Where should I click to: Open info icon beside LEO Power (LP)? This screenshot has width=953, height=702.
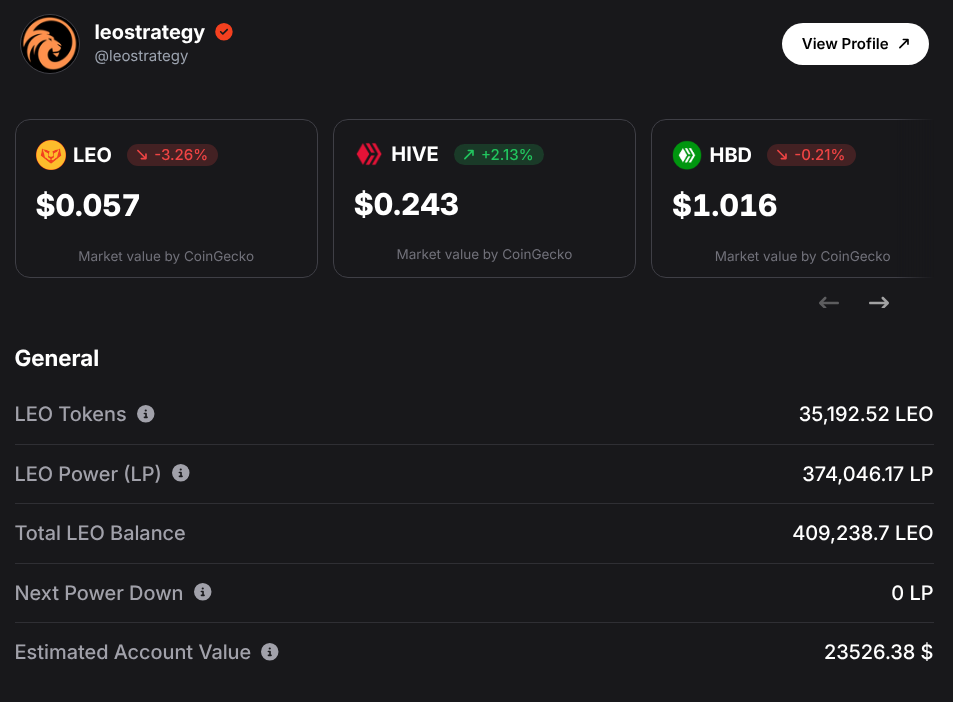click(x=181, y=473)
